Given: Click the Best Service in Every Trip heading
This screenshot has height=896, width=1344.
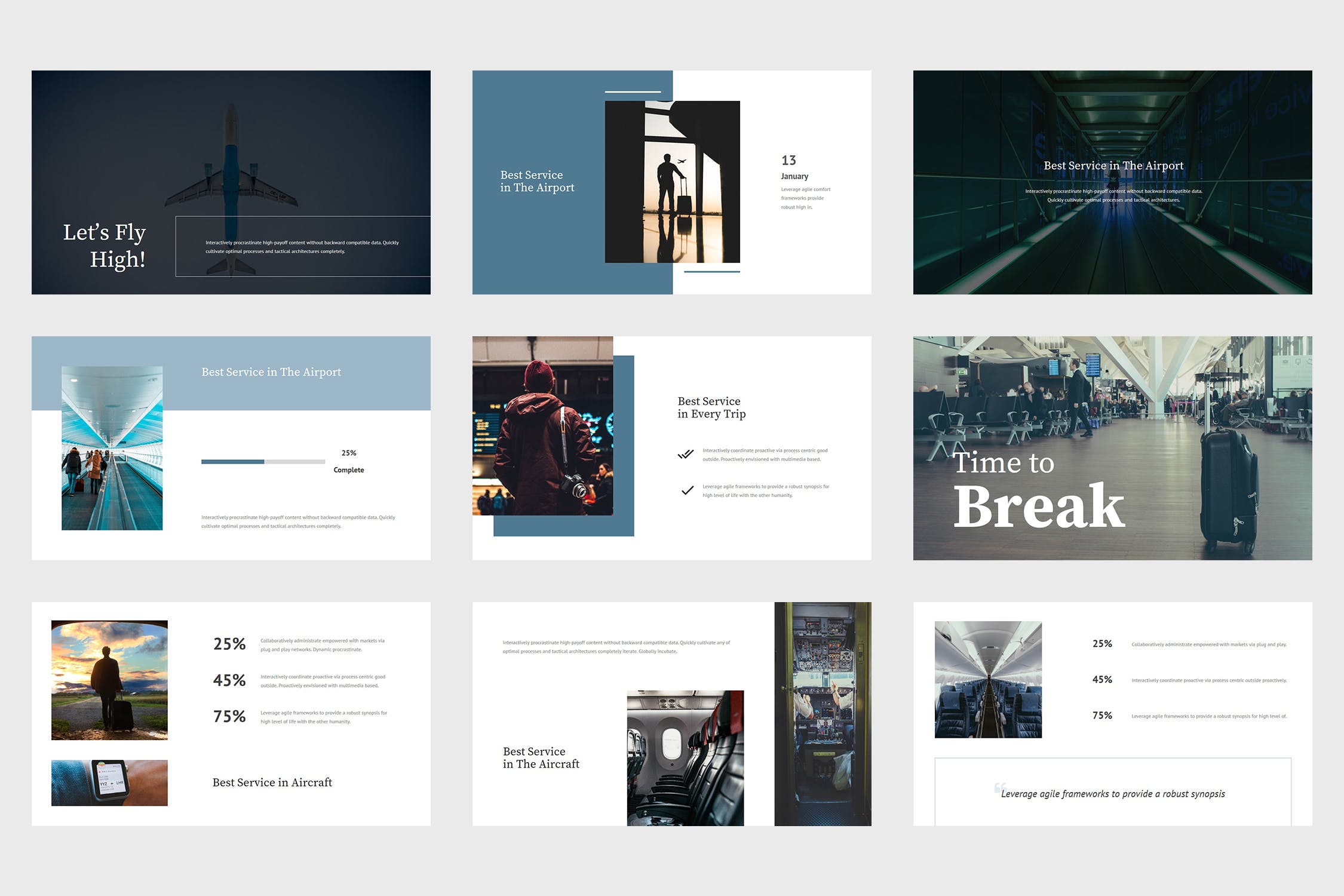Looking at the screenshot, I should click(711, 407).
